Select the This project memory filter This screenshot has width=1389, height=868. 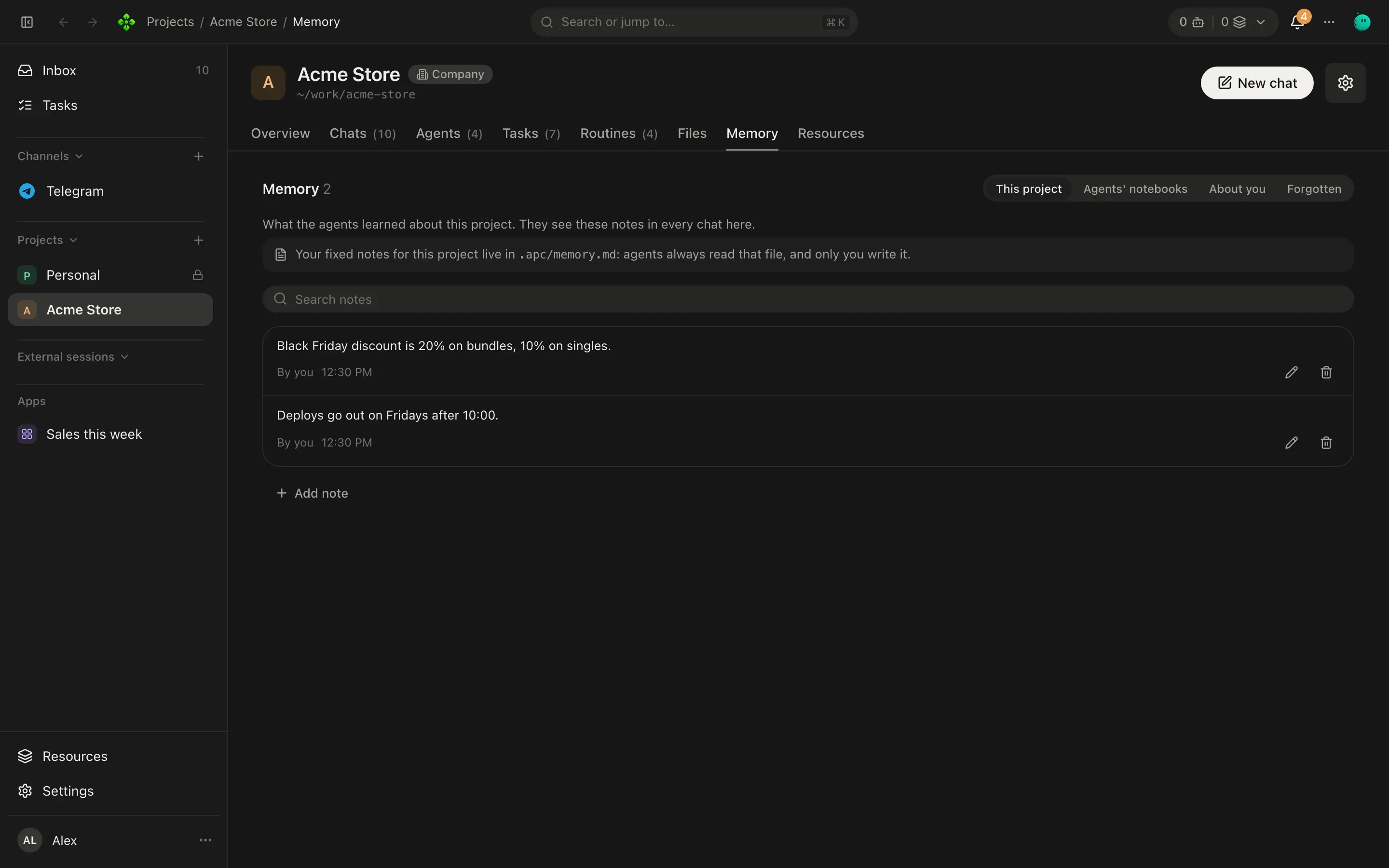[x=1028, y=189]
